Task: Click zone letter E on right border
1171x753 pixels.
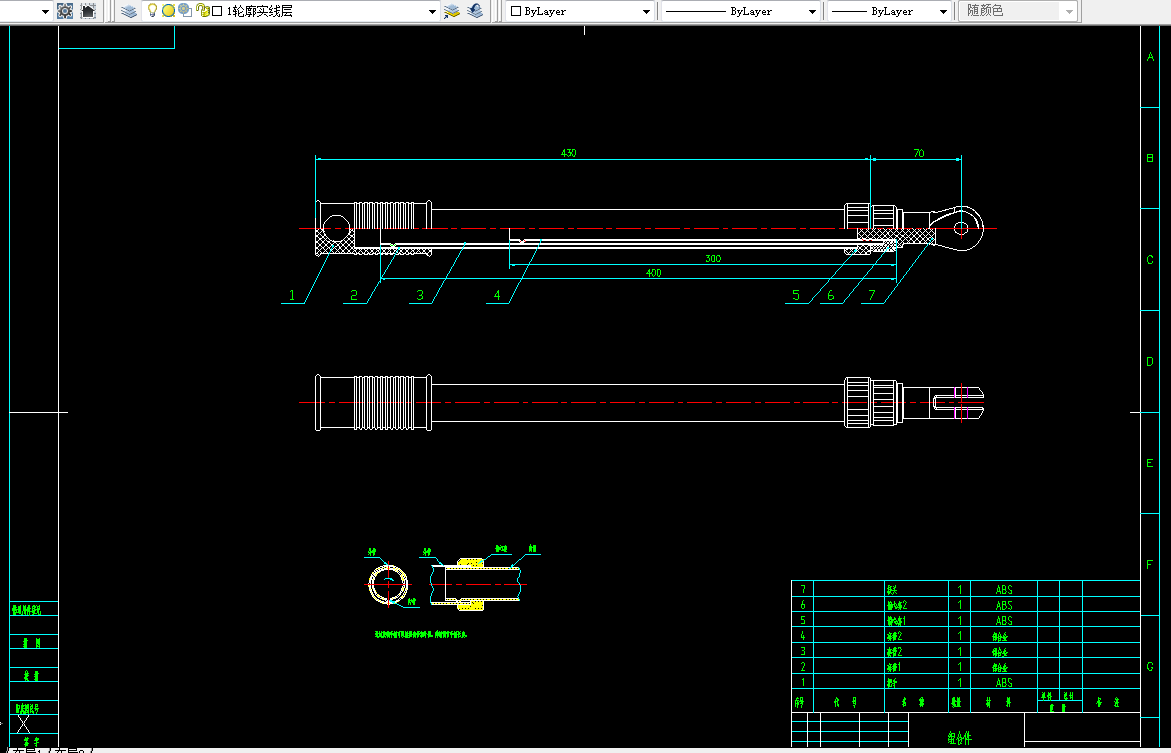Action: (1150, 463)
